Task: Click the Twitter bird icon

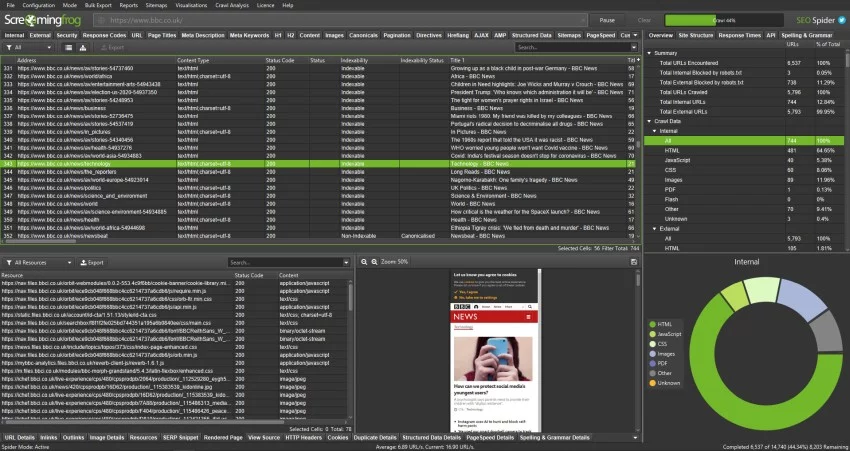Action: coord(842,20)
